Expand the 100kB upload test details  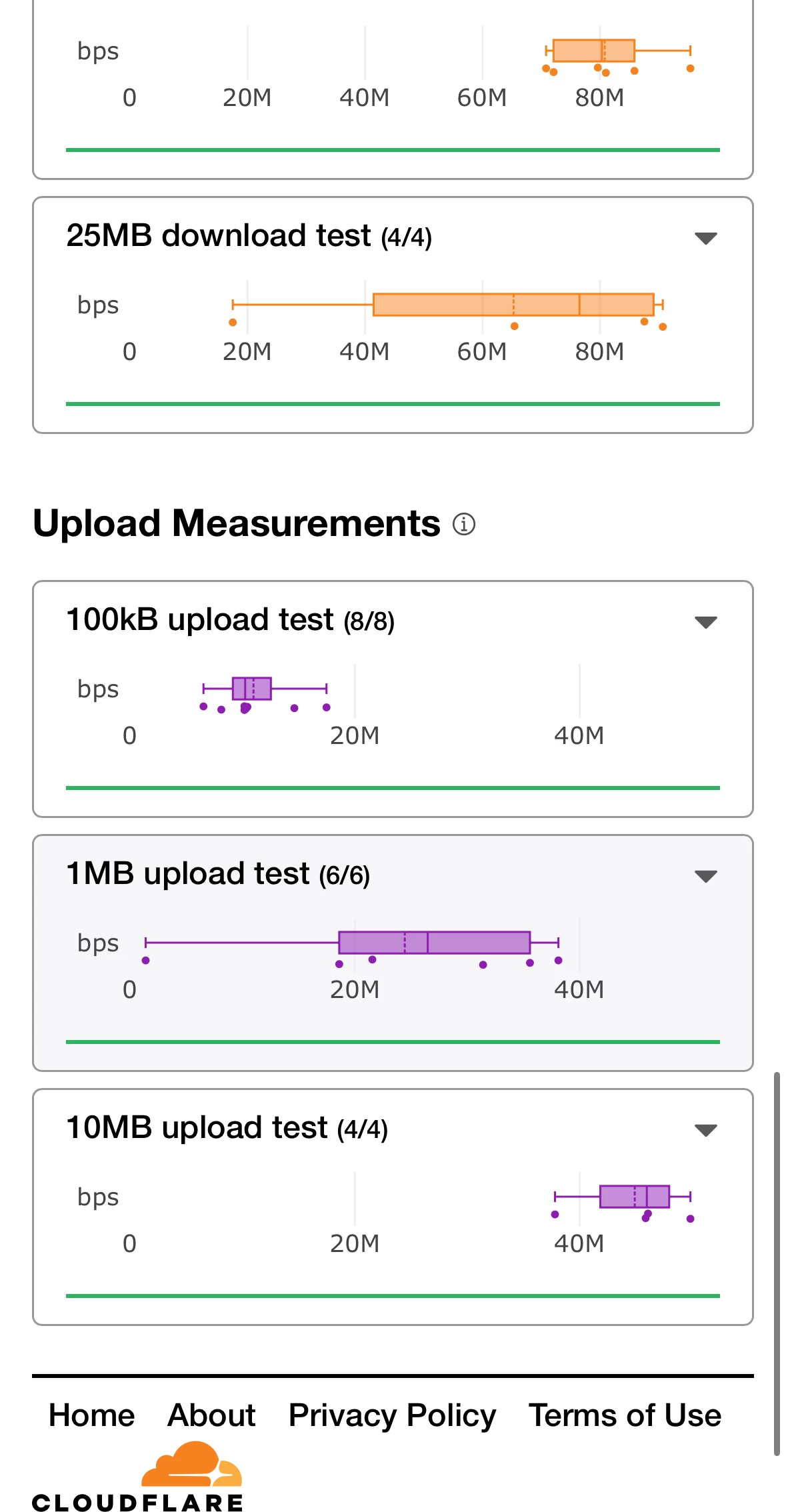[705, 622]
